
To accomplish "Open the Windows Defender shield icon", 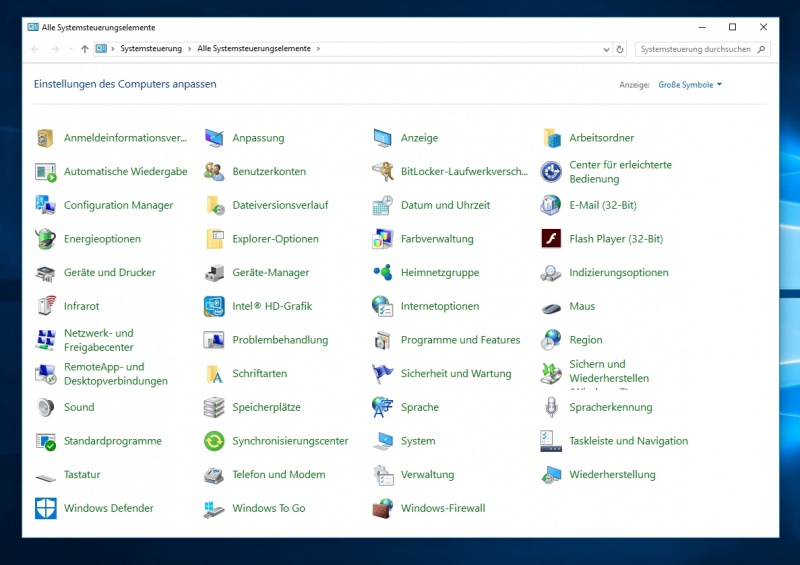I will (45, 508).
